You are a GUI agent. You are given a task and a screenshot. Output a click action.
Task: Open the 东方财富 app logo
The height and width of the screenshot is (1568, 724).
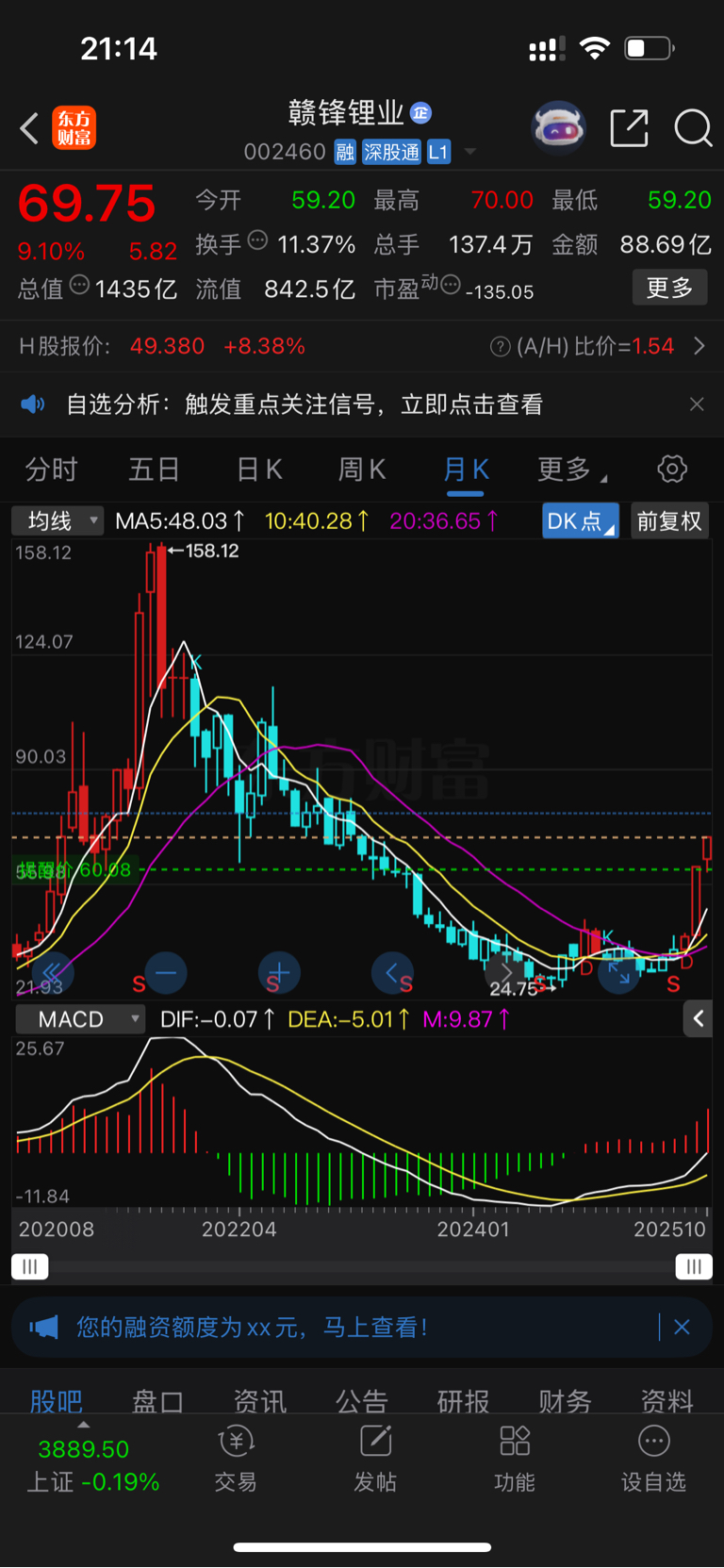pyautogui.click(x=74, y=128)
